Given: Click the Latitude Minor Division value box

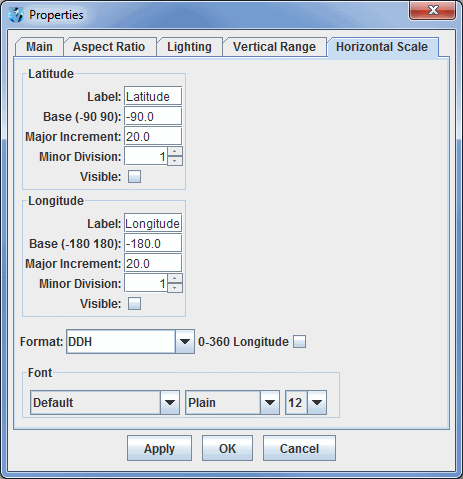Looking at the screenshot, I should click(x=146, y=156).
